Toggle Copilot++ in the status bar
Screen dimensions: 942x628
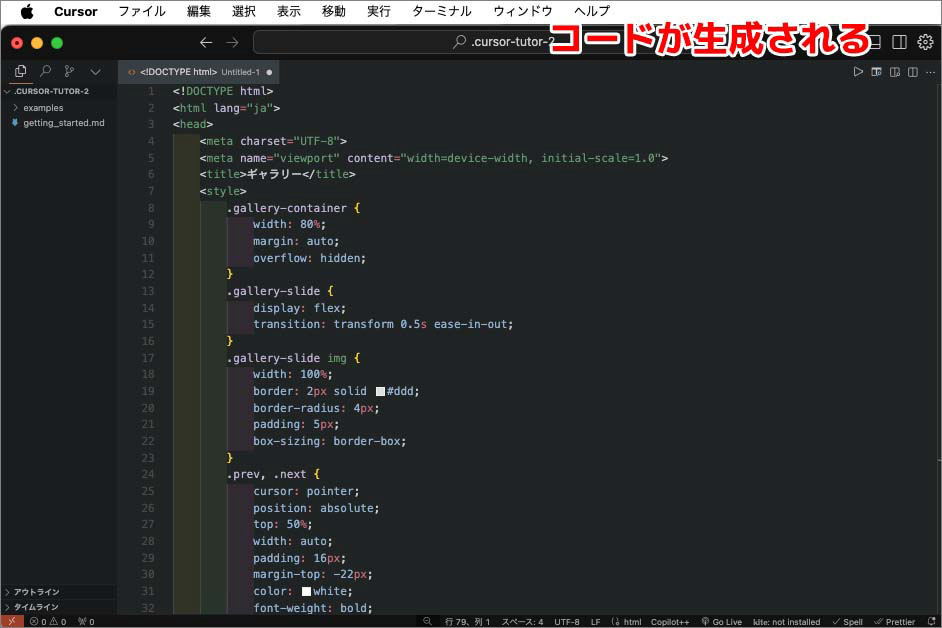point(670,622)
